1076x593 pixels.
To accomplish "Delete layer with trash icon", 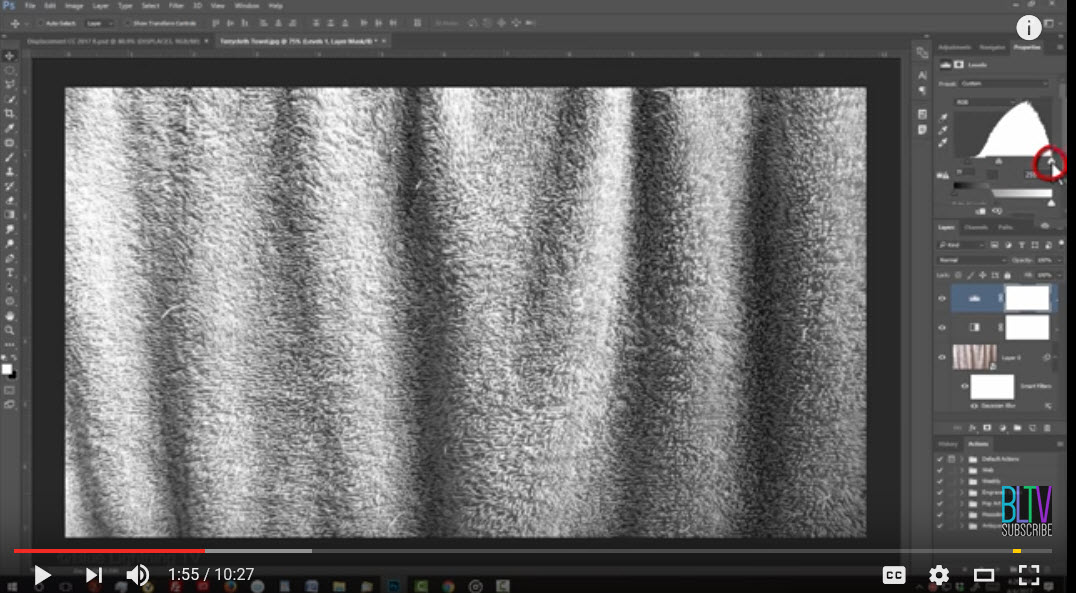I will (1047, 428).
